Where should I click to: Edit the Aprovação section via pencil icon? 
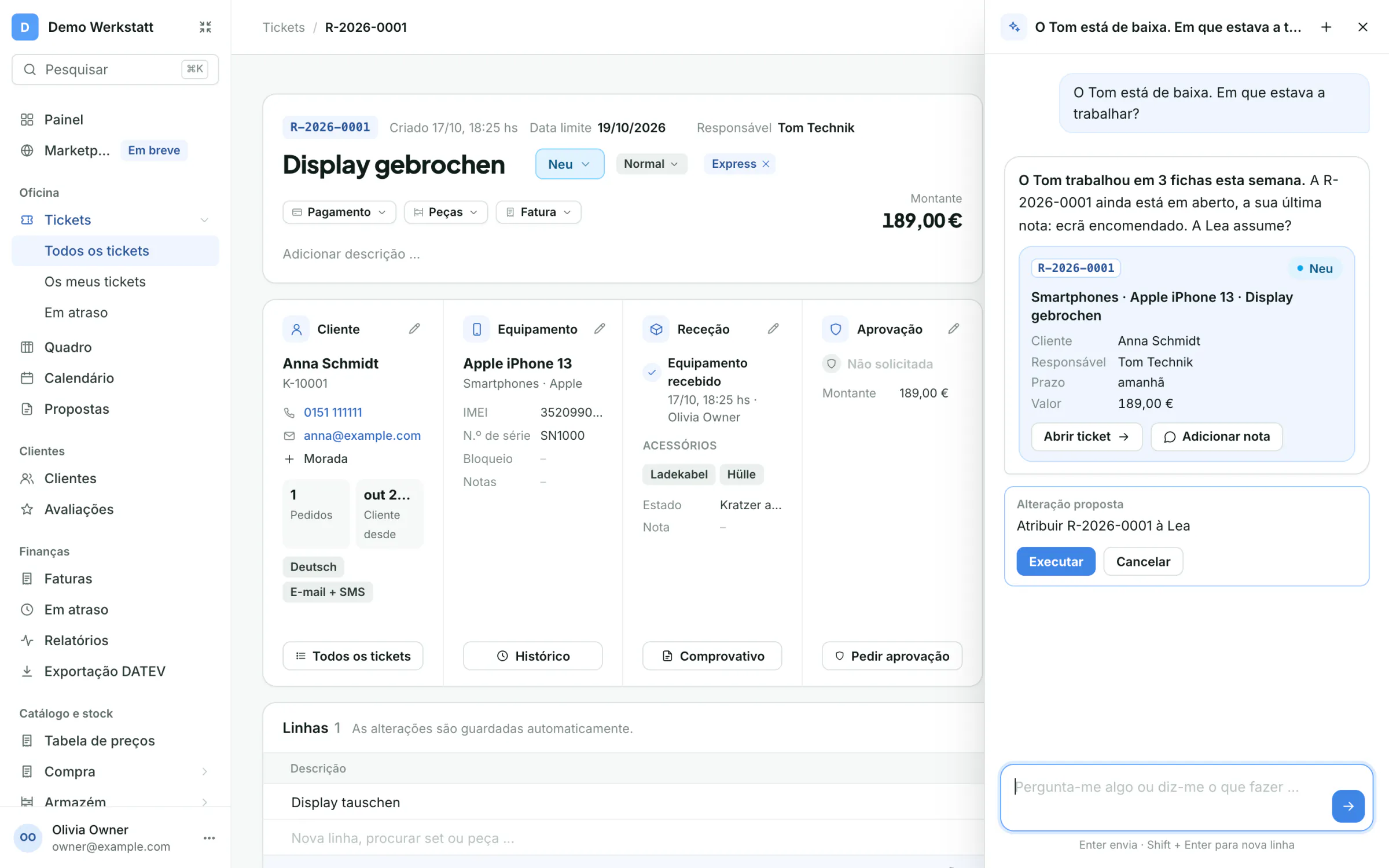click(x=954, y=329)
